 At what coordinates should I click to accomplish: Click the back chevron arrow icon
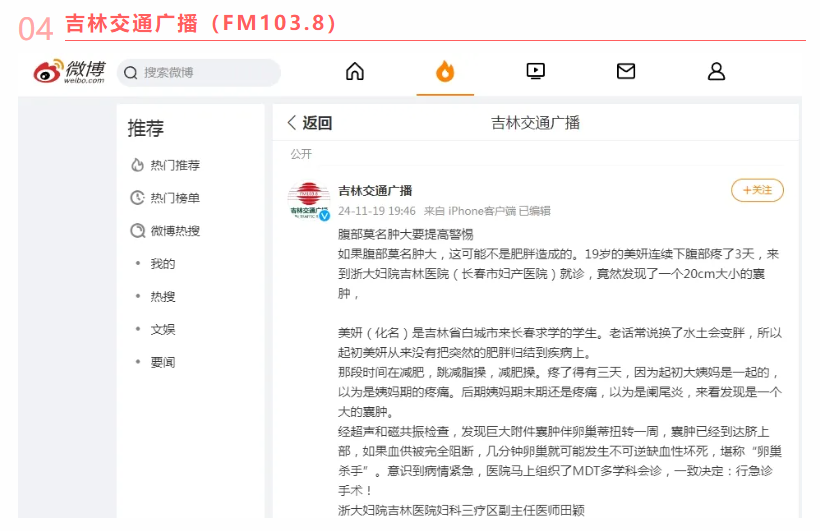292,123
